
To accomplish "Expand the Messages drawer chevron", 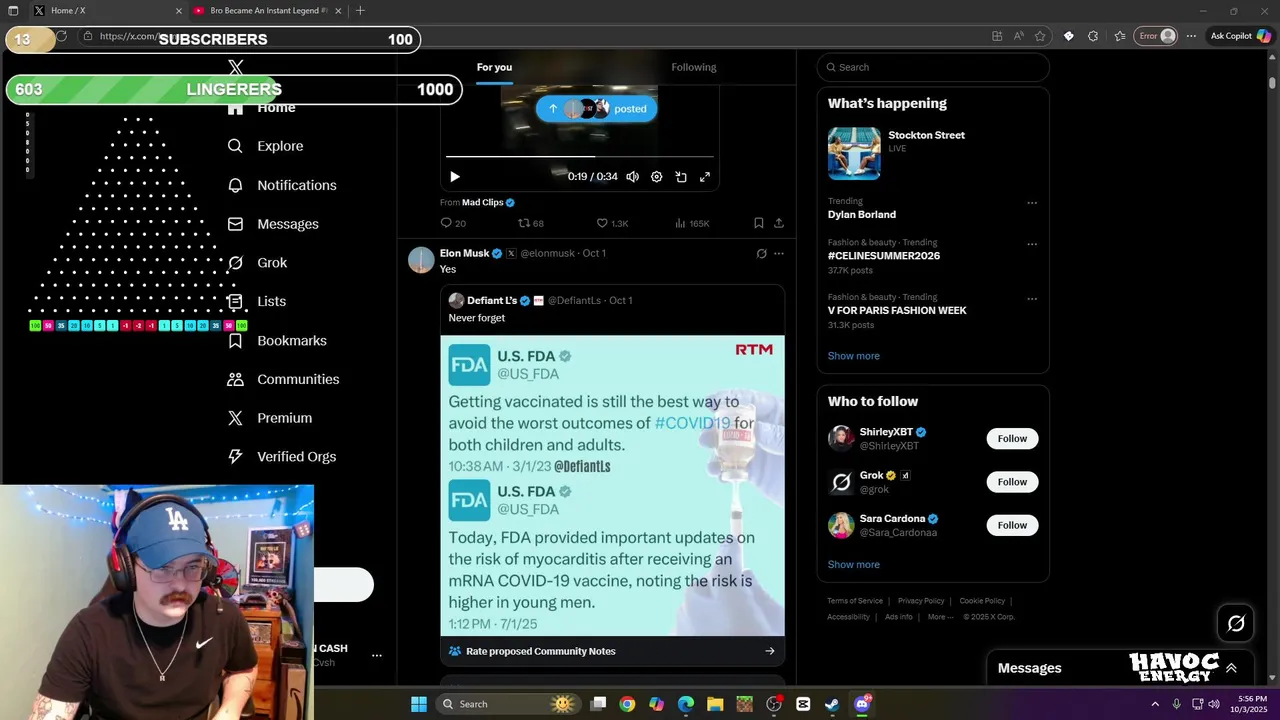I will coord(1231,668).
